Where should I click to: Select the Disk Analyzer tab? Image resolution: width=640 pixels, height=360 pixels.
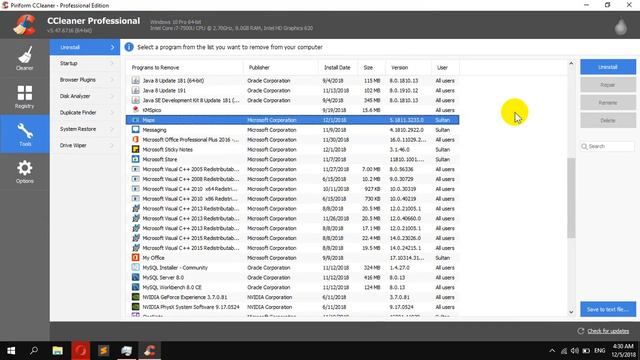point(85,96)
